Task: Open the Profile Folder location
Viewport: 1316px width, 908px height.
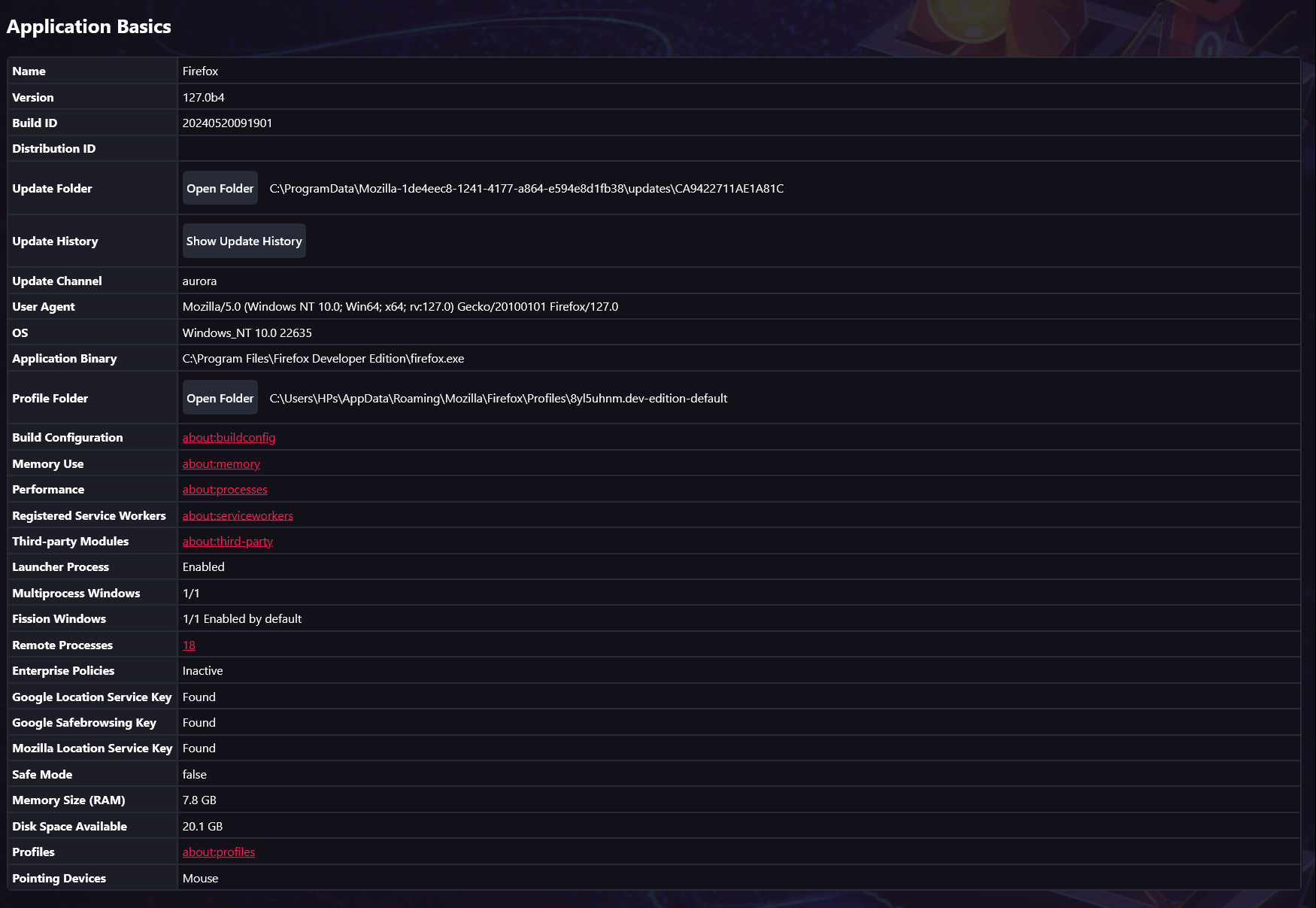Action: [220, 398]
